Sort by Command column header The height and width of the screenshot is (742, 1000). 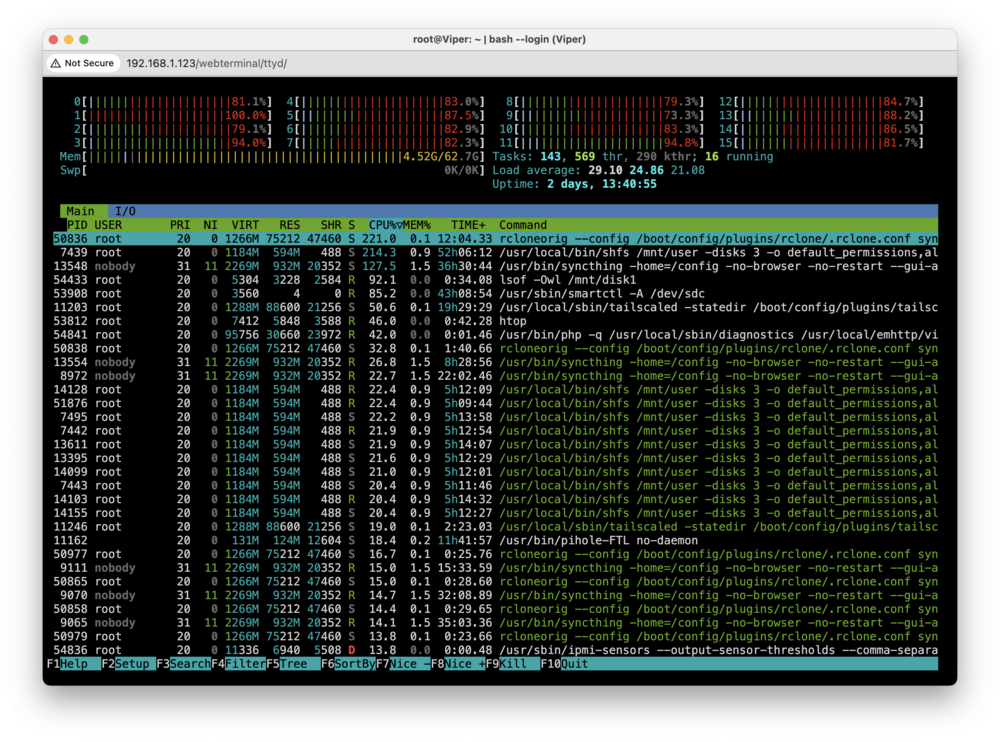[x=522, y=225]
